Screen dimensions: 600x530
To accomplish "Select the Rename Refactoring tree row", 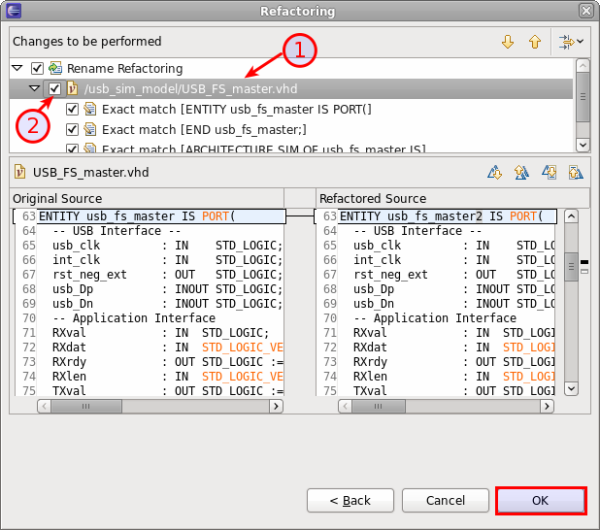I will click(x=291, y=68).
